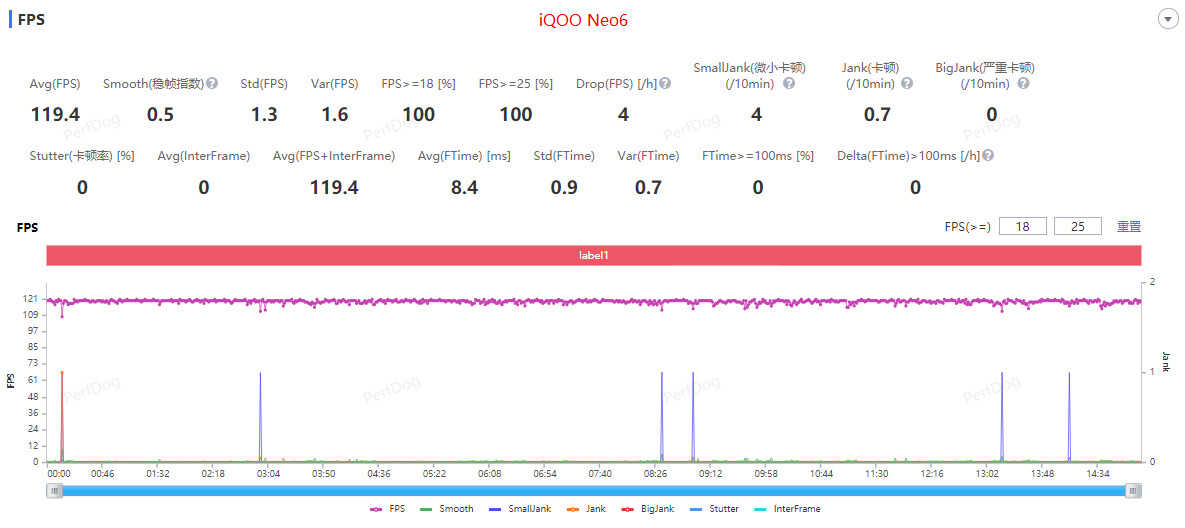This screenshot has height=528, width=1185.
Task: Toggle the Stutter series in legend
Action: click(x=713, y=509)
